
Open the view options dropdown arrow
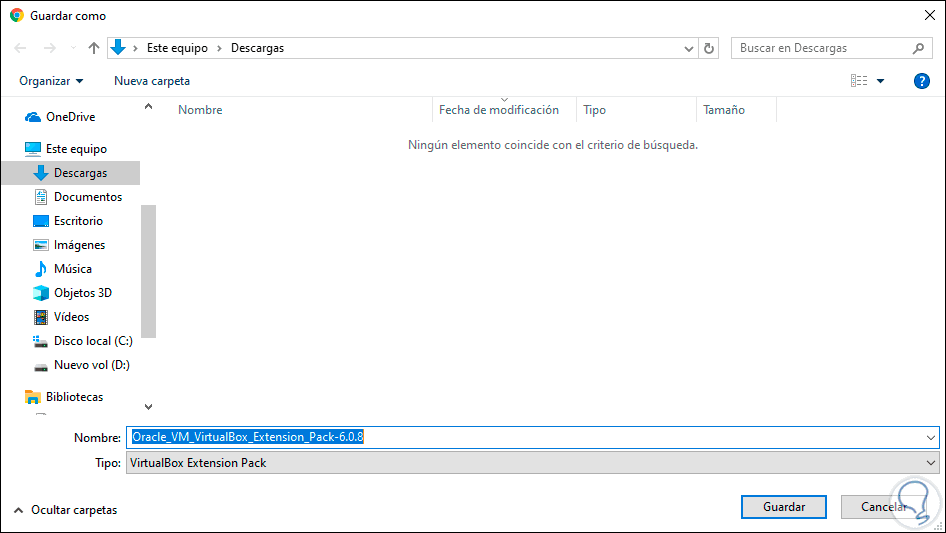[x=880, y=81]
